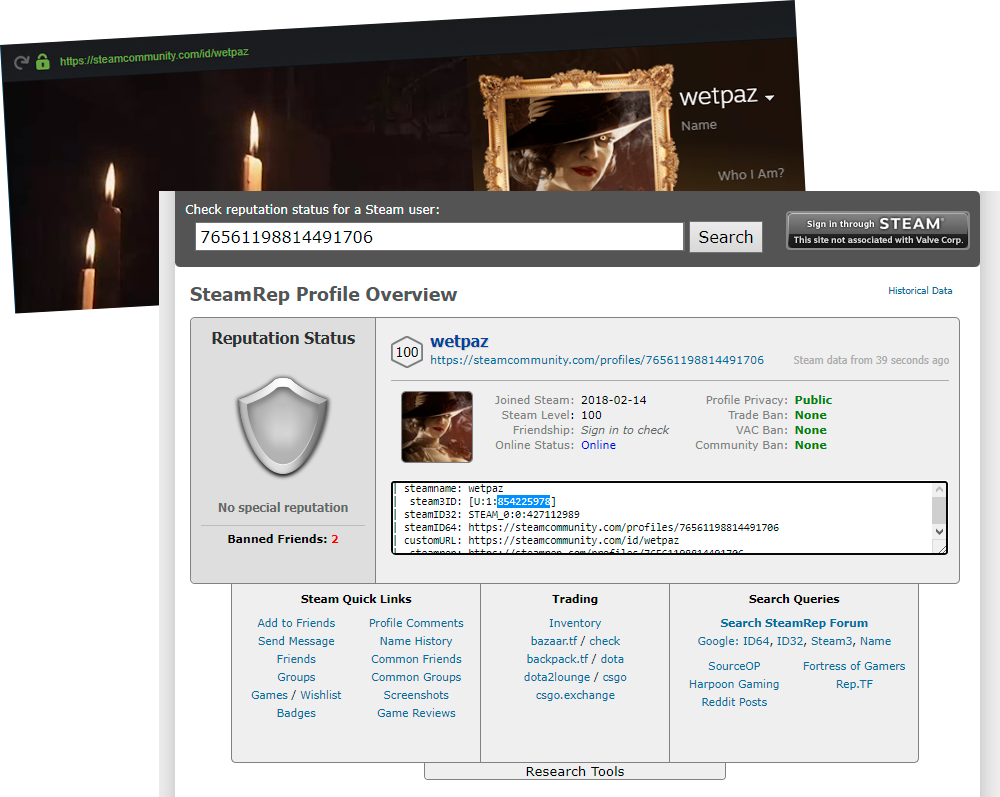Open Profile Comments link
1000x797 pixels.
tap(416, 623)
